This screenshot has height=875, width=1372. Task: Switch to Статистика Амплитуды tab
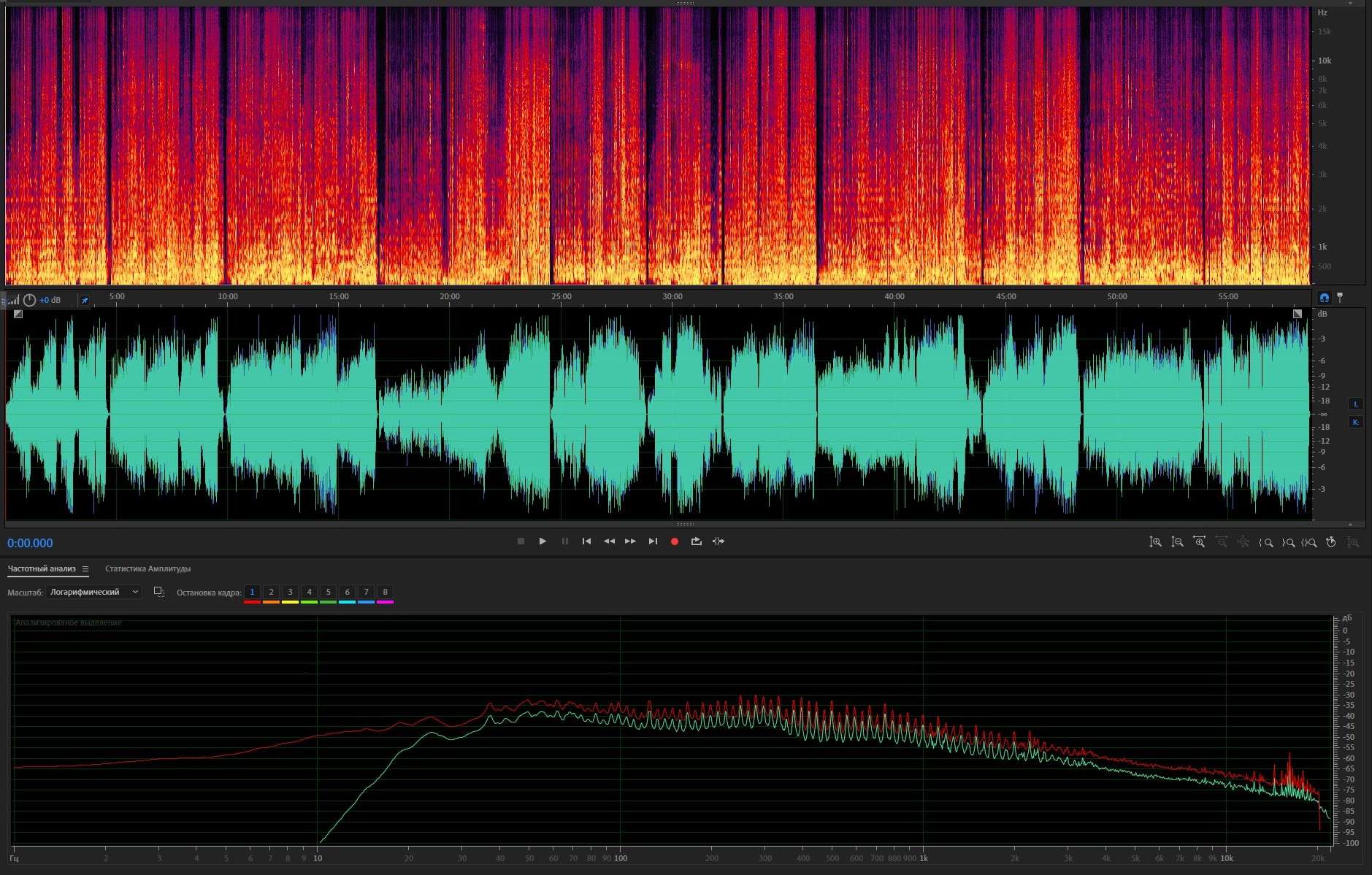click(x=147, y=569)
